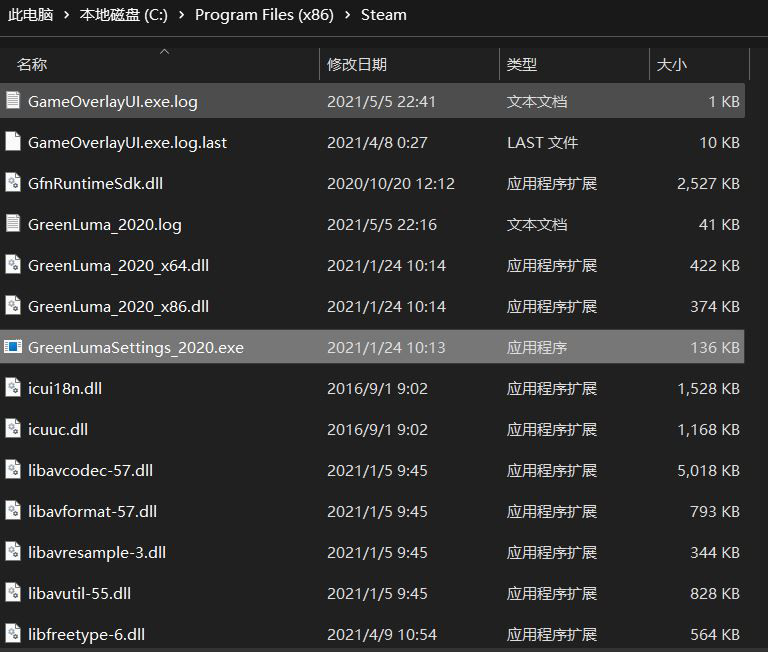The width and height of the screenshot is (768, 652).
Task: Navigate to 此电脑 in the breadcrumb
Action: (30, 15)
